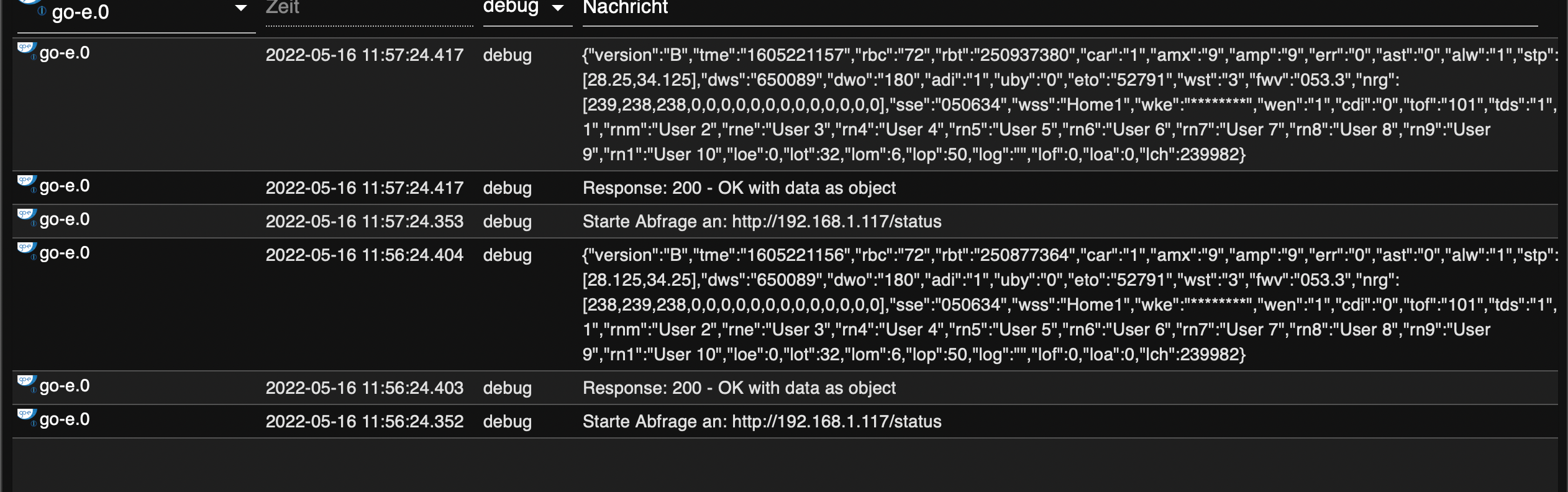
Task: Click the go-e adapter icon in the 11:56:24.352 row
Action: click(27, 416)
